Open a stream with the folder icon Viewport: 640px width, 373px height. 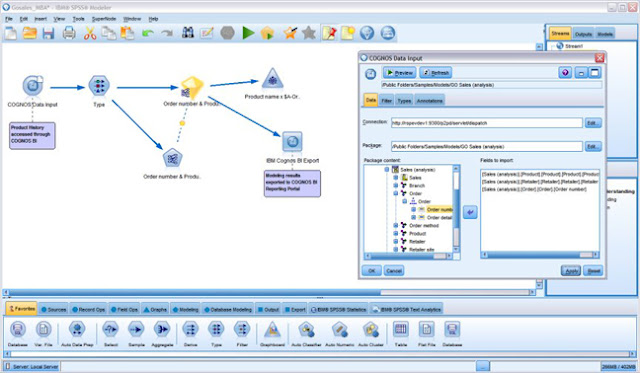pyautogui.click(x=30, y=33)
